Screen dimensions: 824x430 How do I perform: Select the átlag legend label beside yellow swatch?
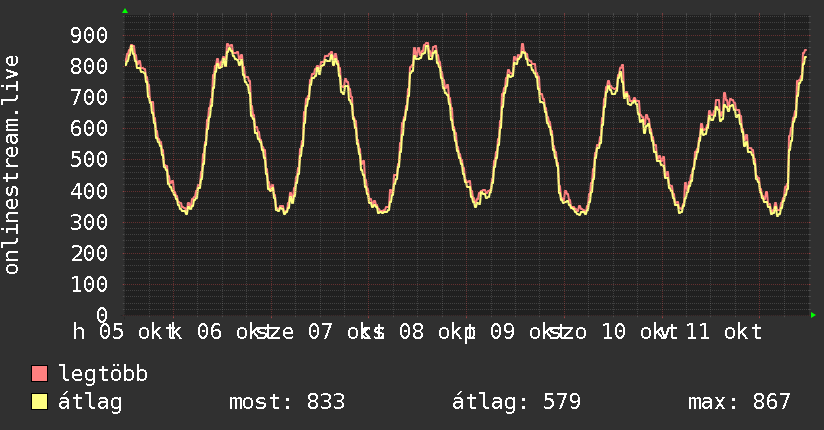pyautogui.click(x=90, y=402)
